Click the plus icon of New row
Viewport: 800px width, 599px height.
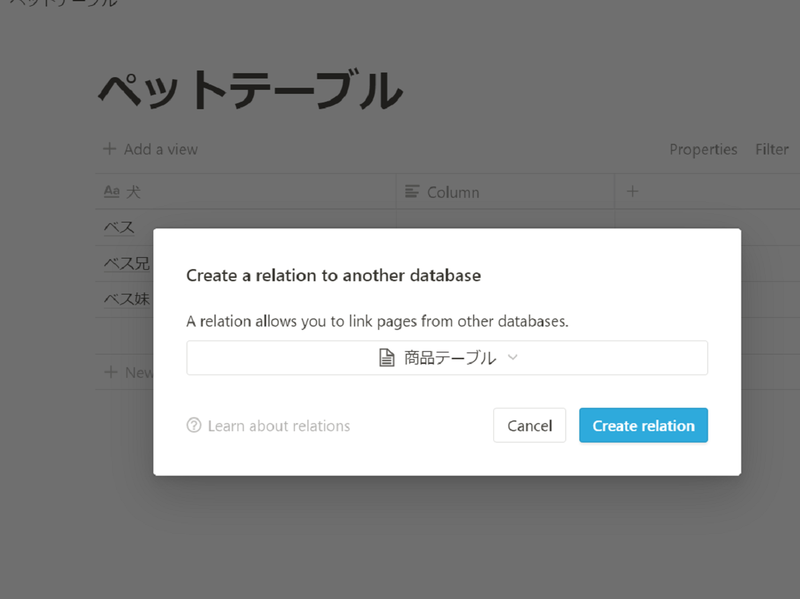110,372
